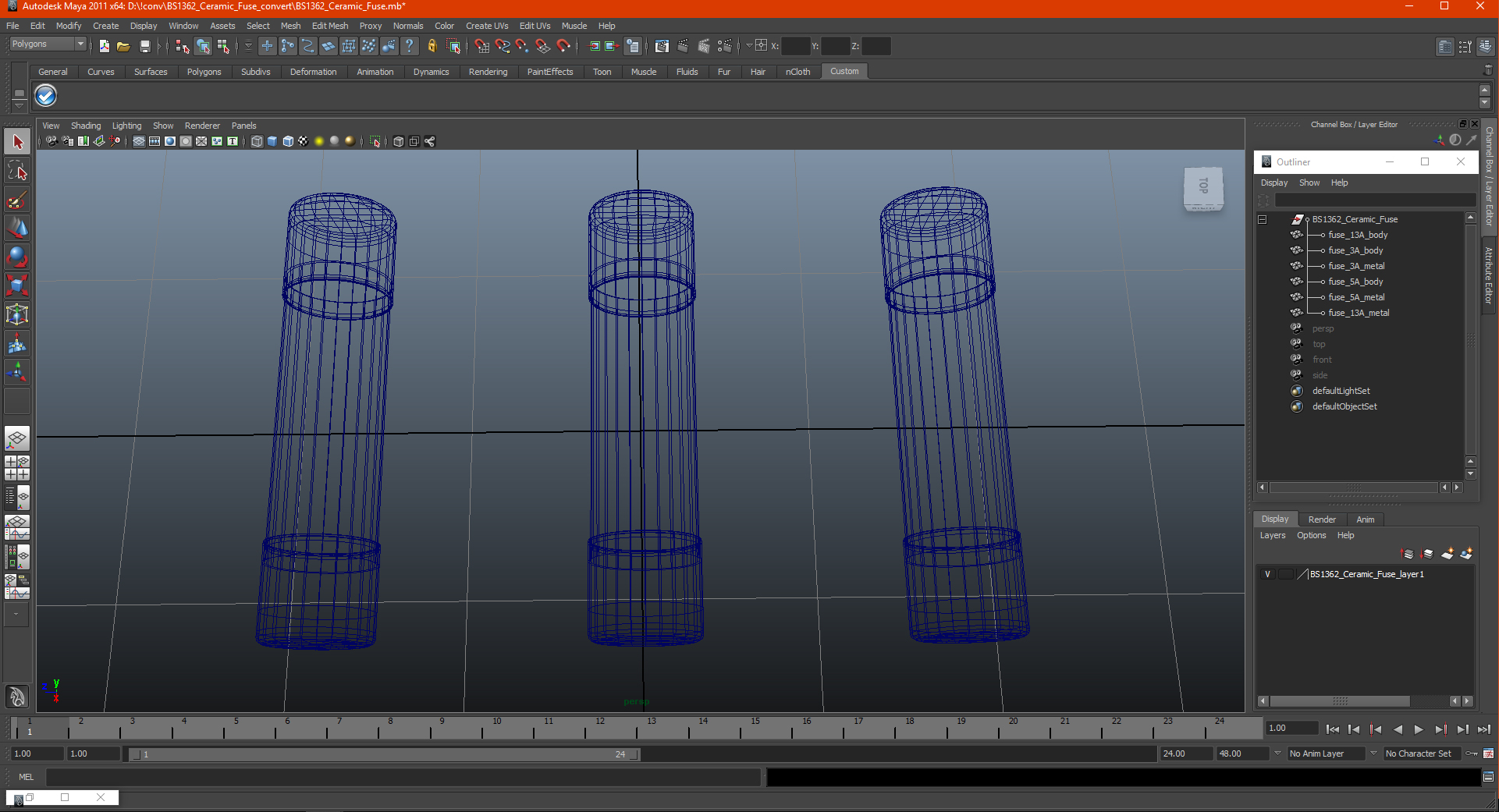Expand toolbox layout arrow button

coord(16,614)
